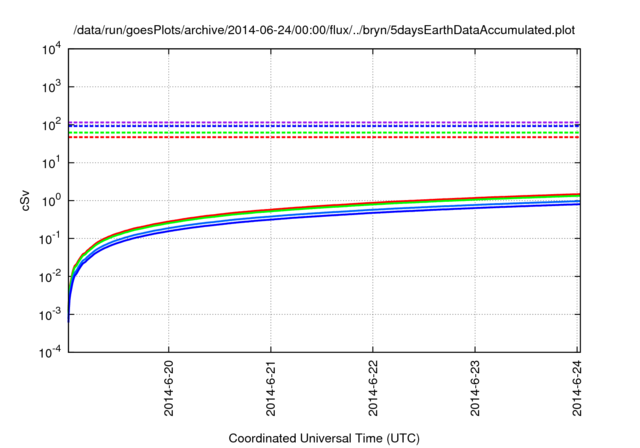Click the cSv y-axis unit label

tap(25, 201)
